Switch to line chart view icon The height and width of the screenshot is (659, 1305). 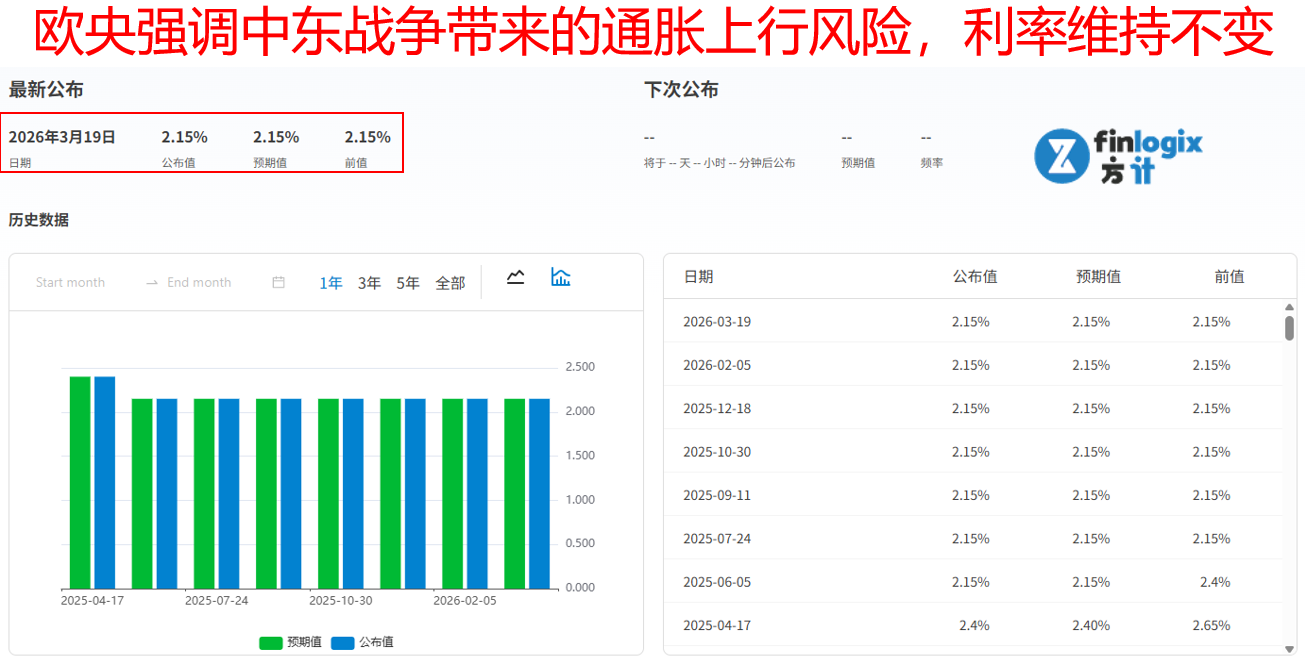(516, 278)
